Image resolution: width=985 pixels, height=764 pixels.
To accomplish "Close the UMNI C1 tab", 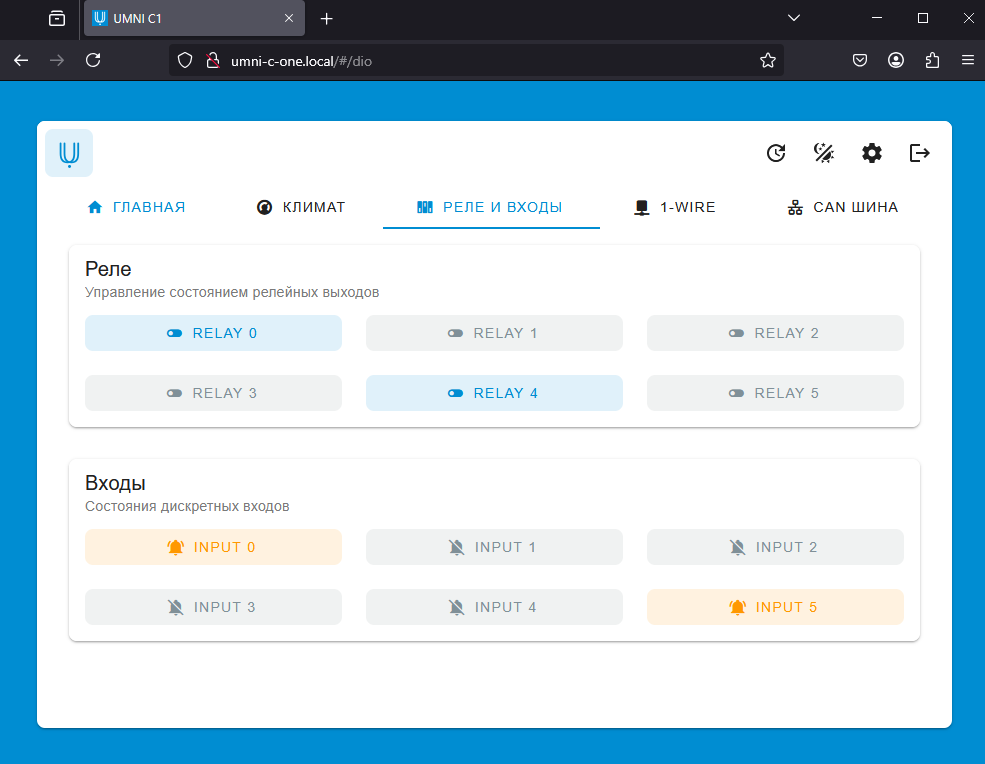I will (x=289, y=18).
